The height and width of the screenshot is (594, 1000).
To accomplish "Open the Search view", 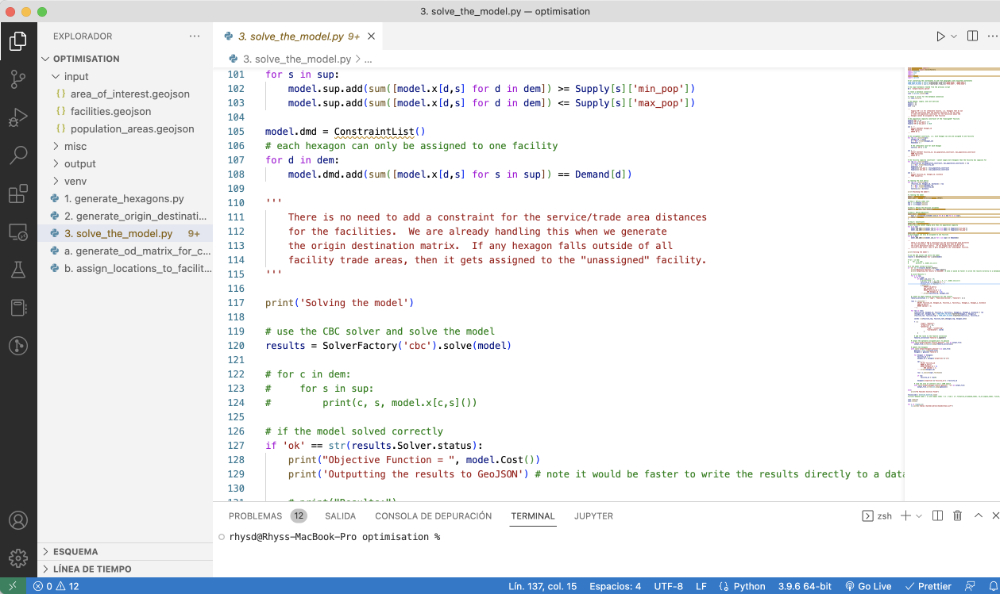I will point(18,156).
